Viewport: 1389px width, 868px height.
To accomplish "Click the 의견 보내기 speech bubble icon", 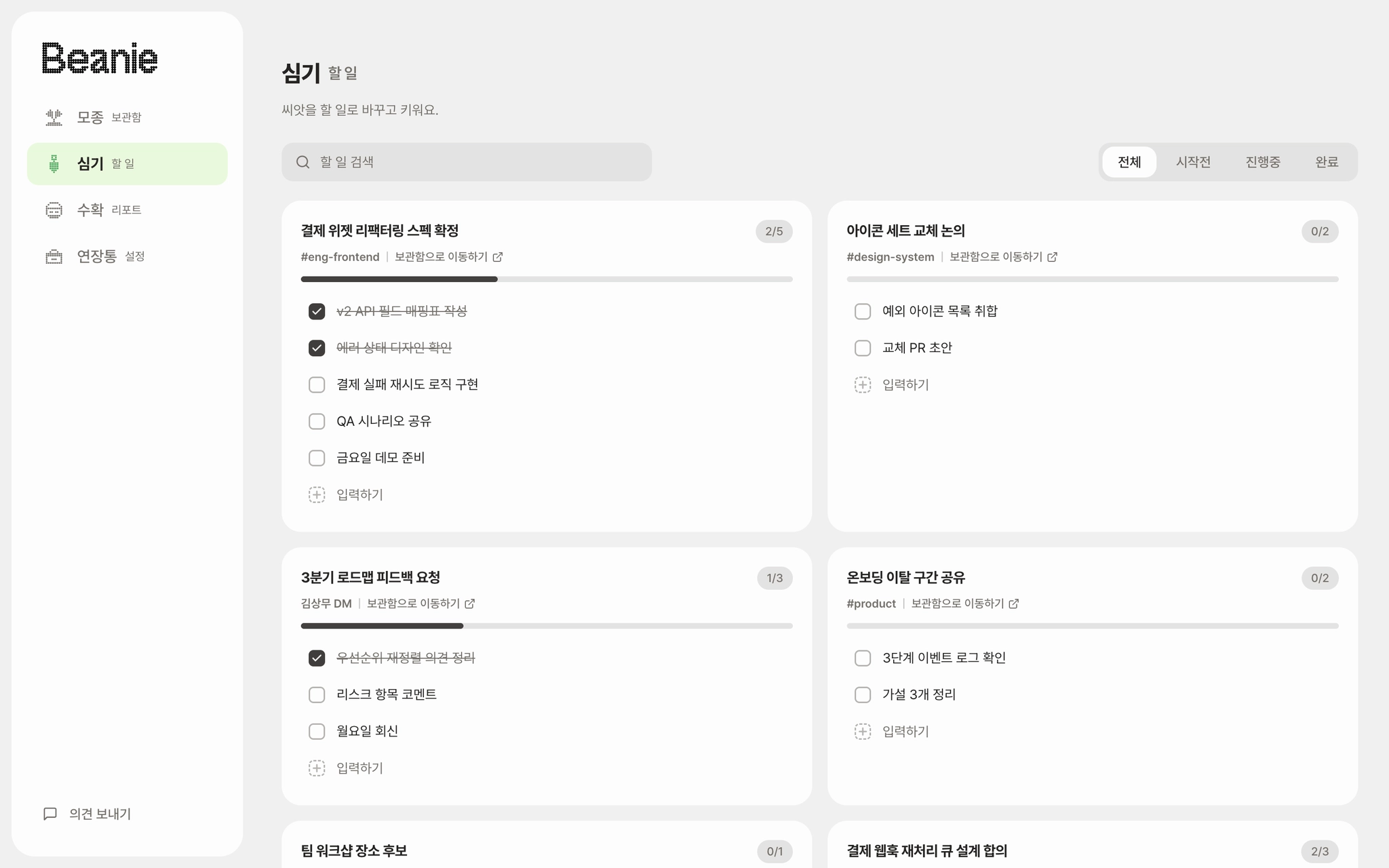I will (50, 814).
